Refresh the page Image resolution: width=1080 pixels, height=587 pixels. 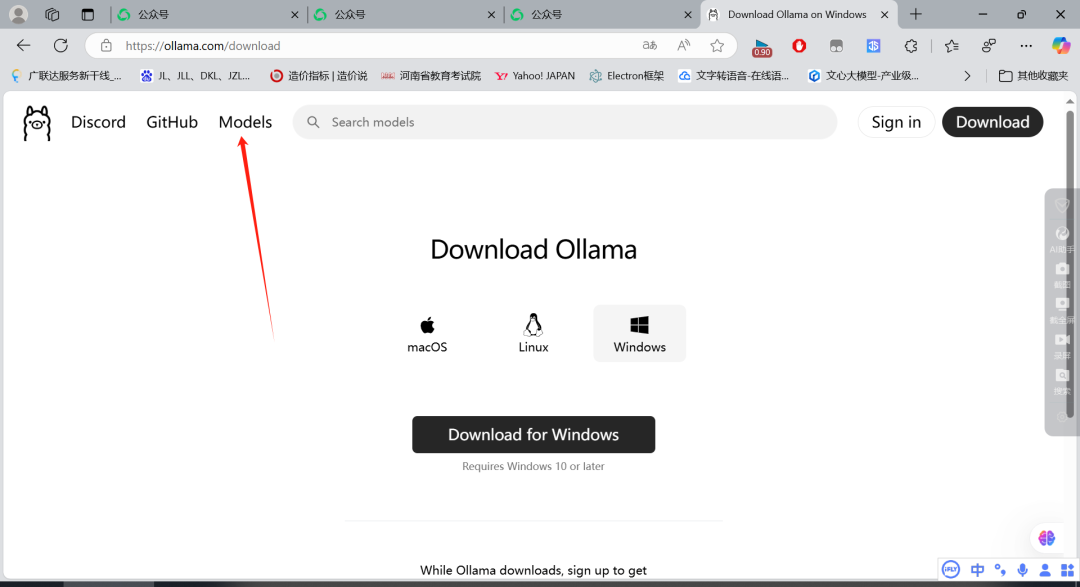61,45
